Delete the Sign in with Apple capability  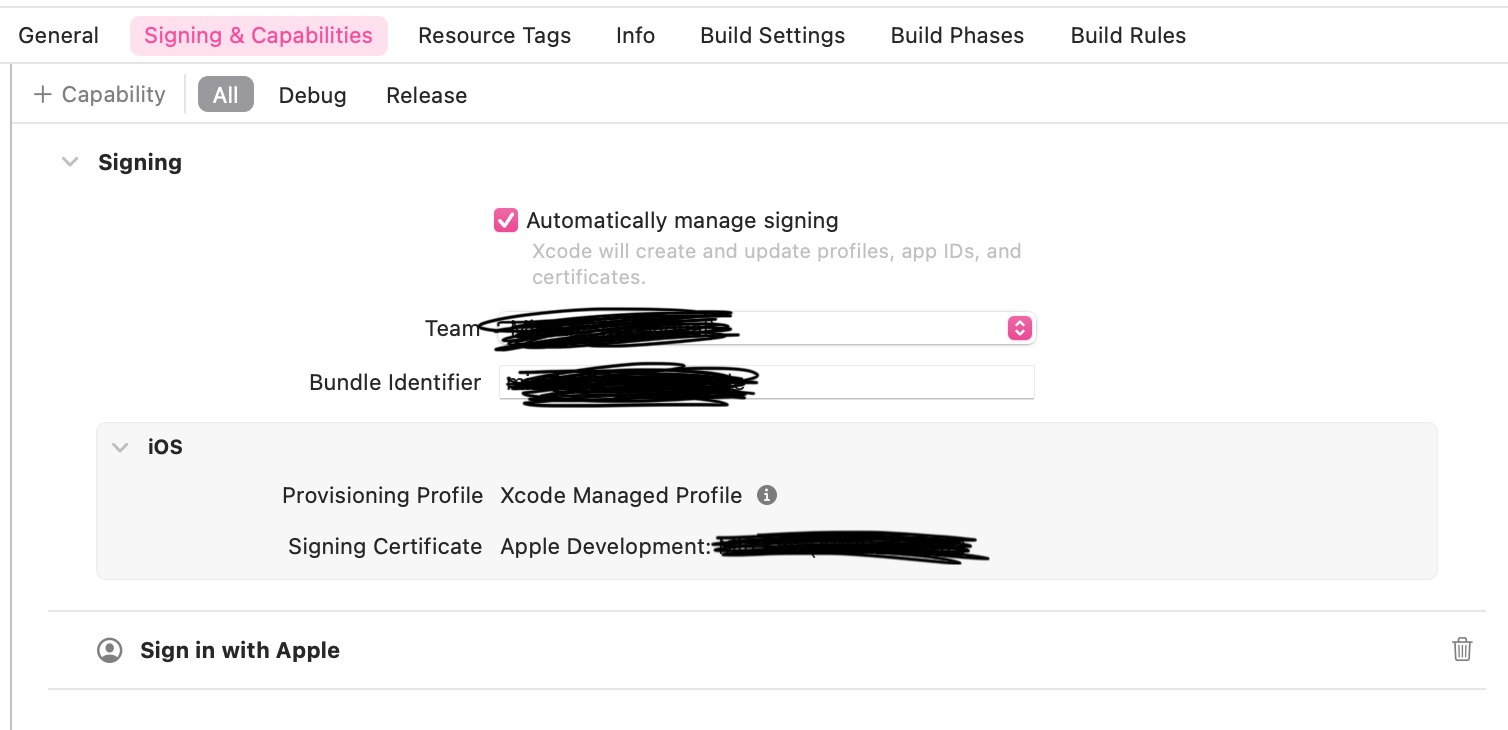coord(1461,649)
